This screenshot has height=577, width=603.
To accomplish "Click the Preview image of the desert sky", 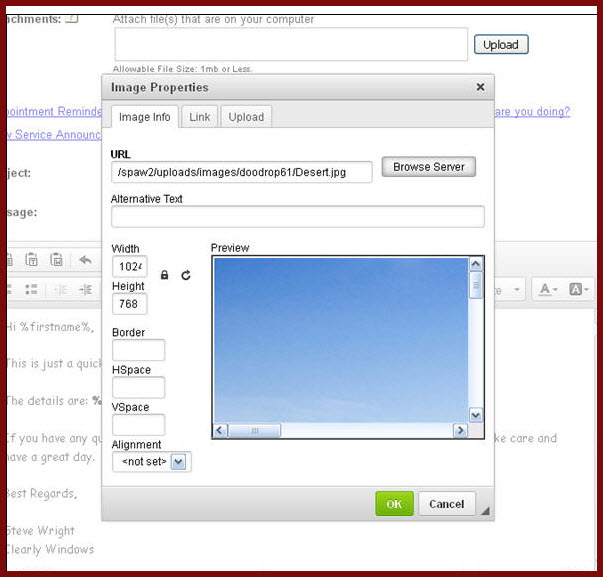I will 341,340.
